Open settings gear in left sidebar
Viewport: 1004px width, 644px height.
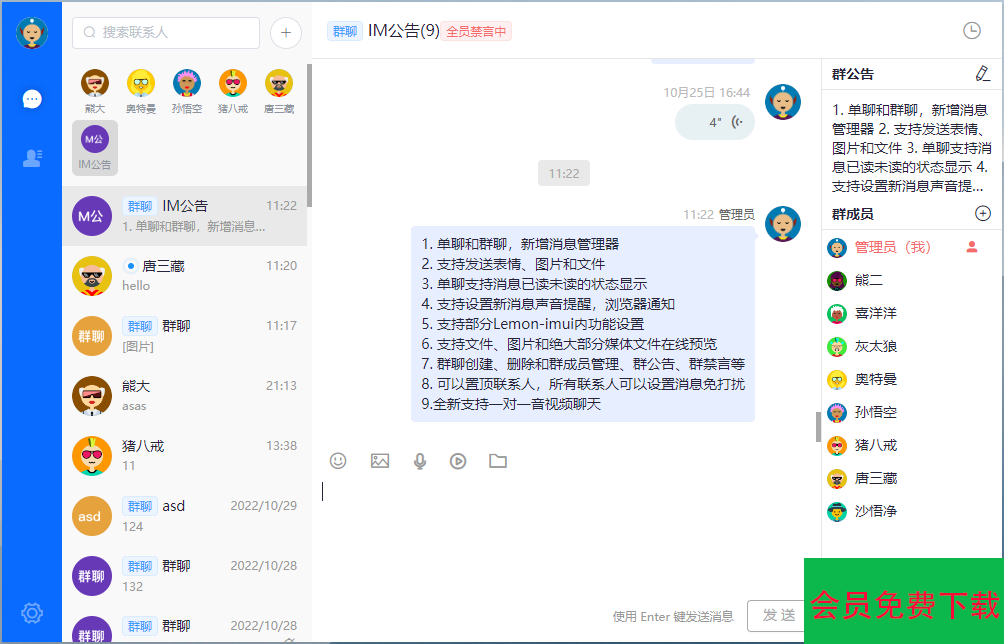point(32,613)
